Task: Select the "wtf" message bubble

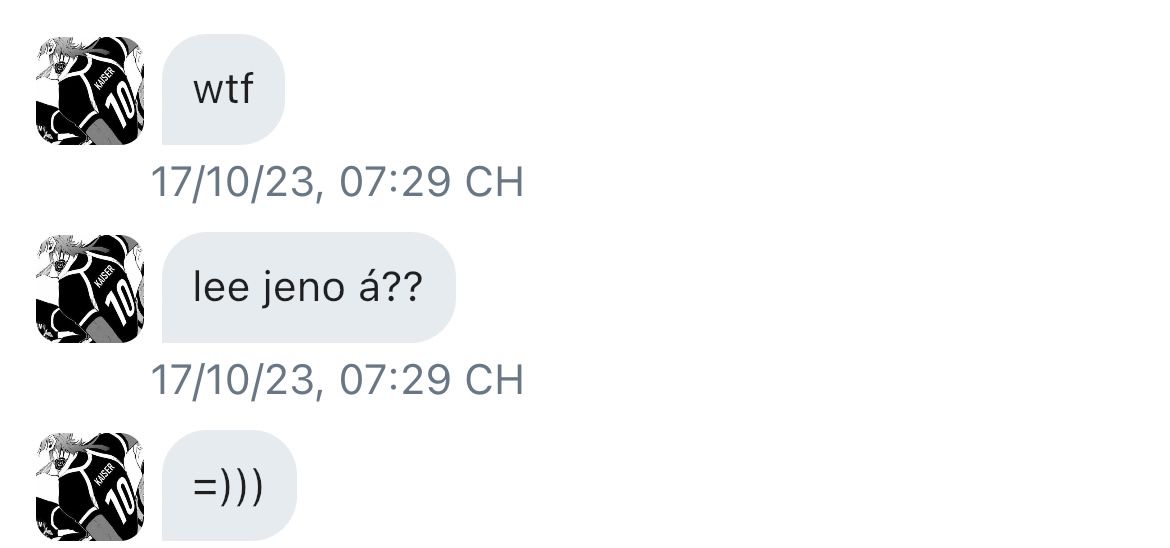Action: click(x=223, y=91)
